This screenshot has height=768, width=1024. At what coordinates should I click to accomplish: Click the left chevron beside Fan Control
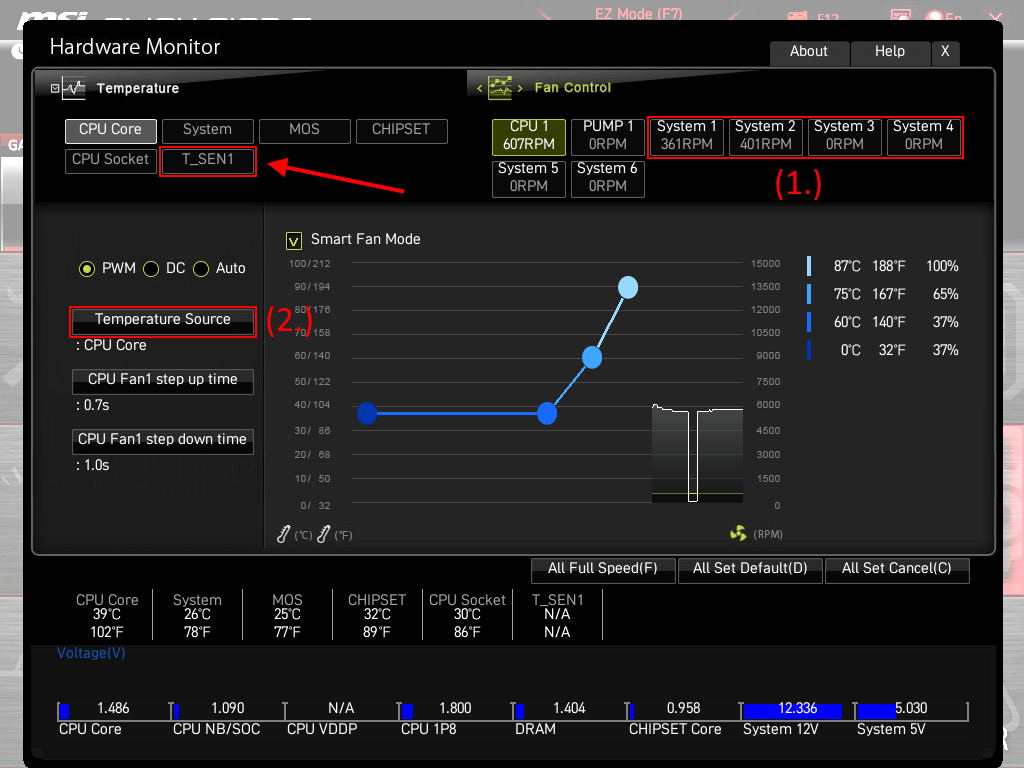[x=478, y=86]
